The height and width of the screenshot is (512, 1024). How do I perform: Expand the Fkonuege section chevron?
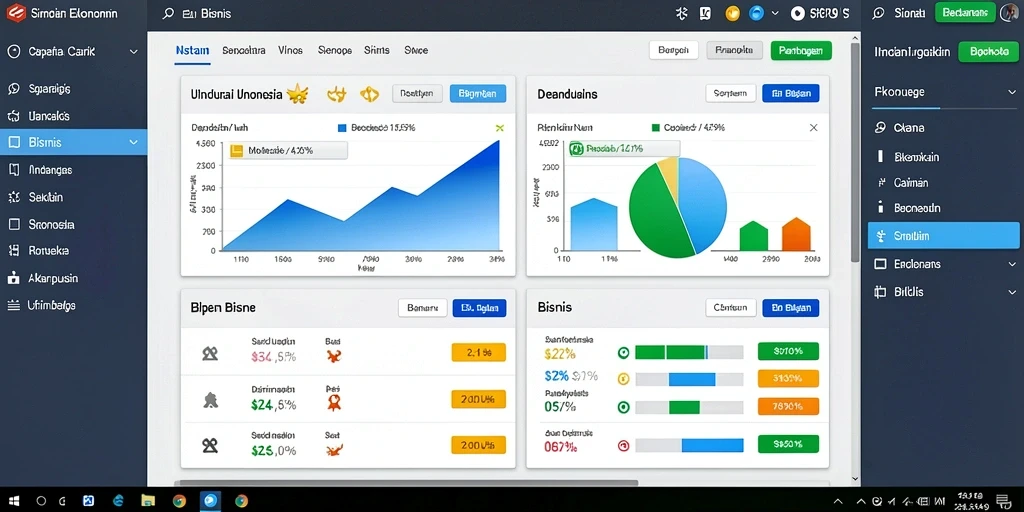1012,93
